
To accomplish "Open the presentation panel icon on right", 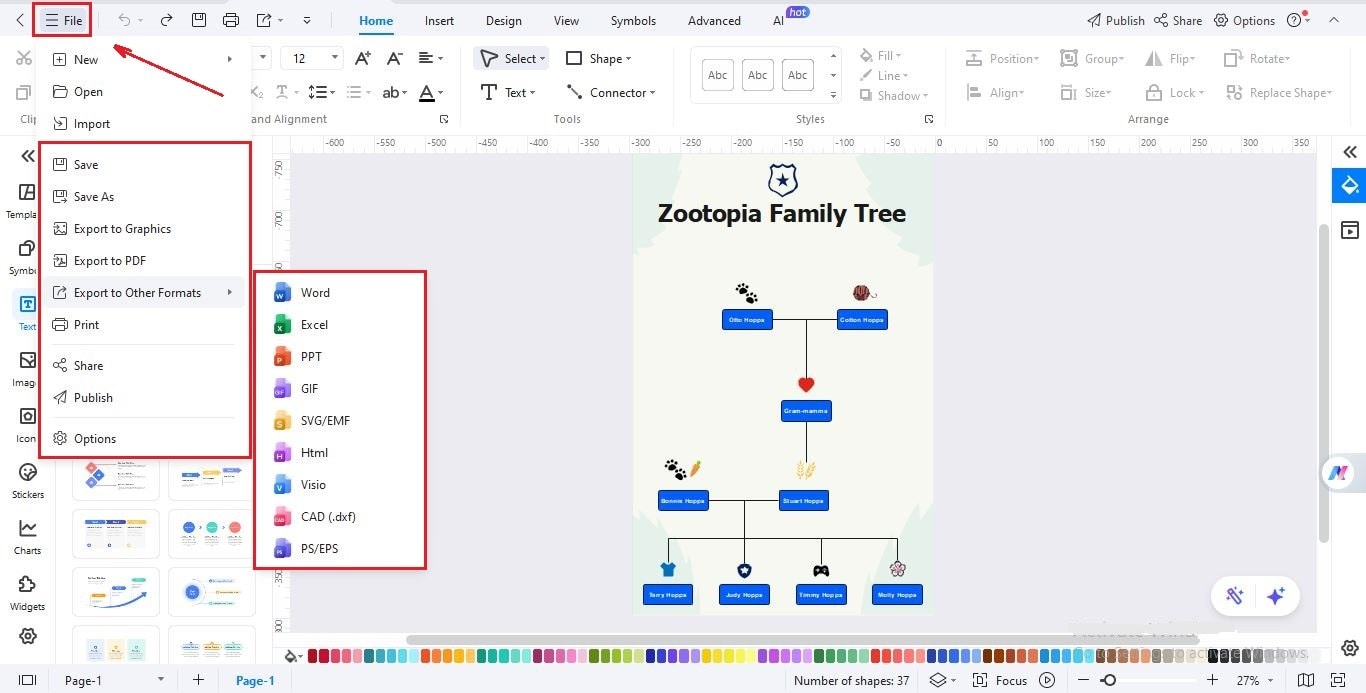I will click(x=1350, y=230).
